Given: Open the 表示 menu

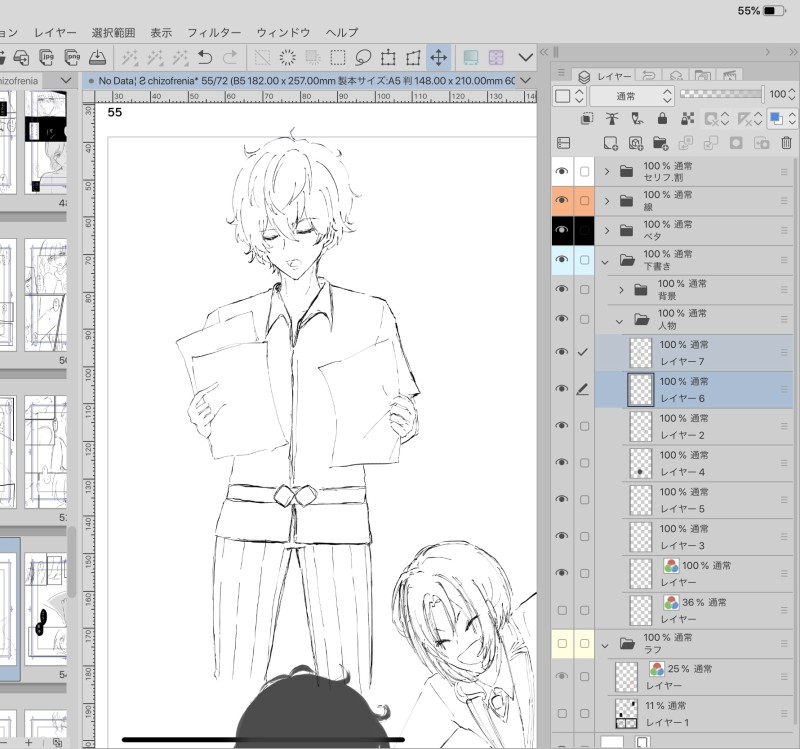Looking at the screenshot, I should [161, 33].
